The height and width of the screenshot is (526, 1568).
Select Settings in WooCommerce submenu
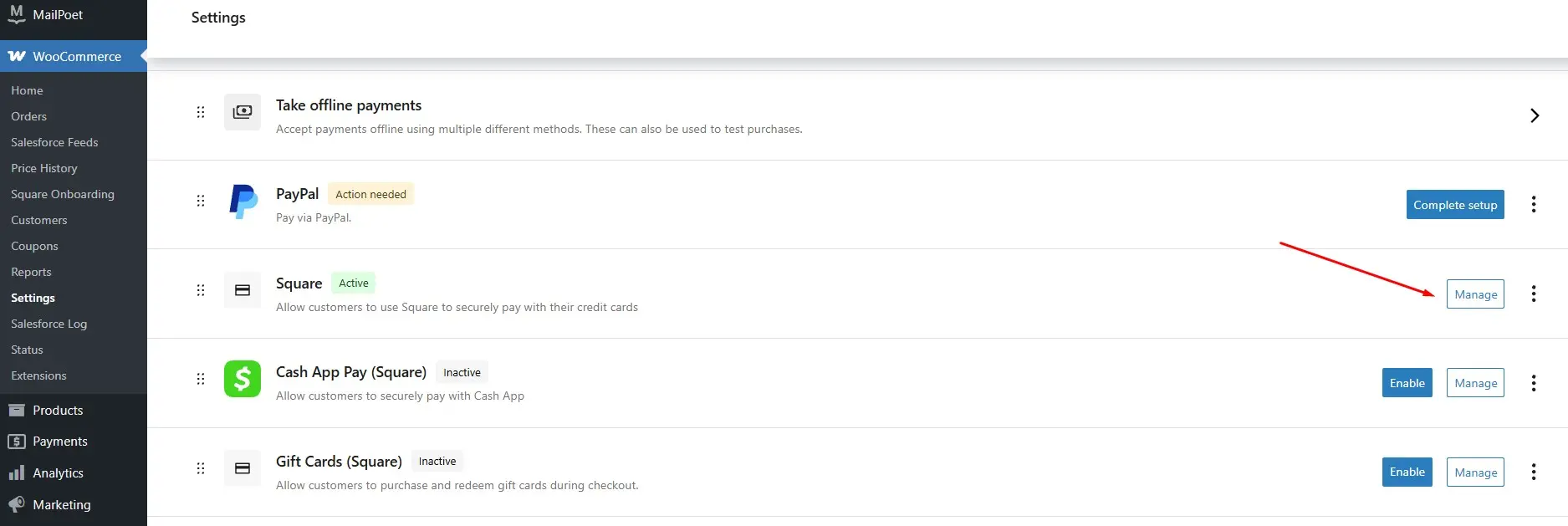(x=33, y=298)
